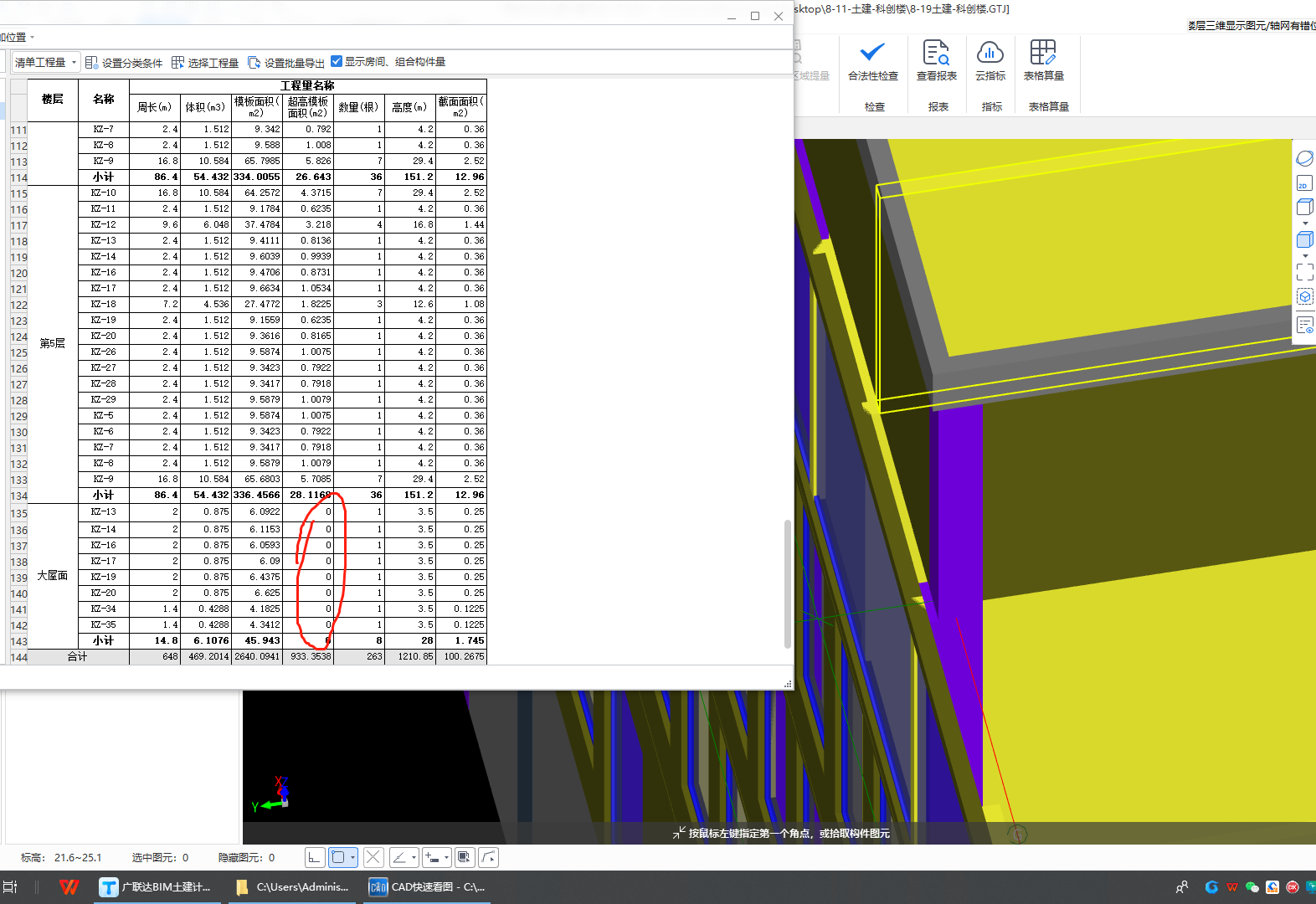Select KZ-35 name cell
Screen dimensions: 1316x904
[x=104, y=624]
